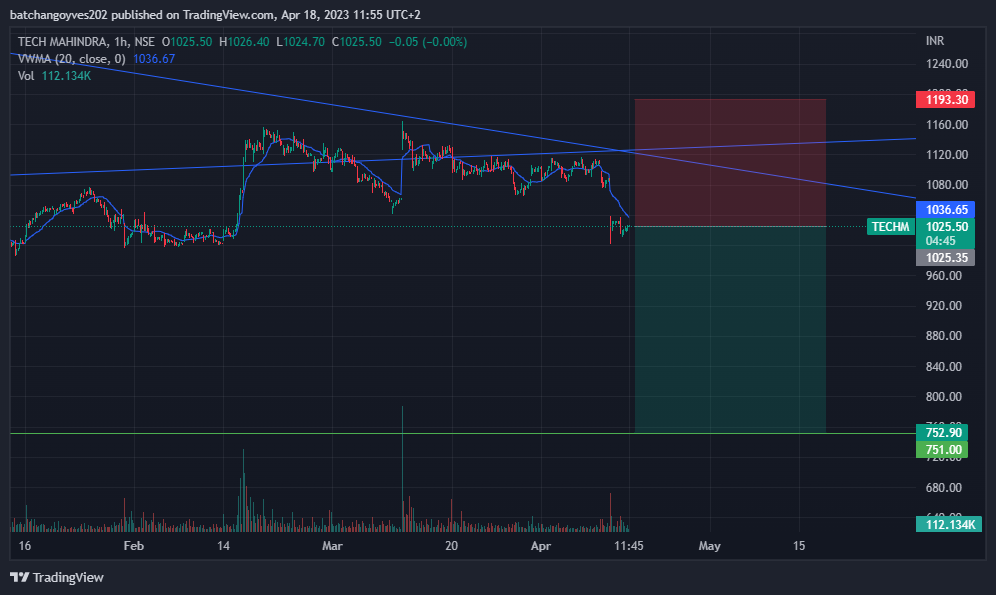Click the open value O1025.50 in legend

[187, 42]
